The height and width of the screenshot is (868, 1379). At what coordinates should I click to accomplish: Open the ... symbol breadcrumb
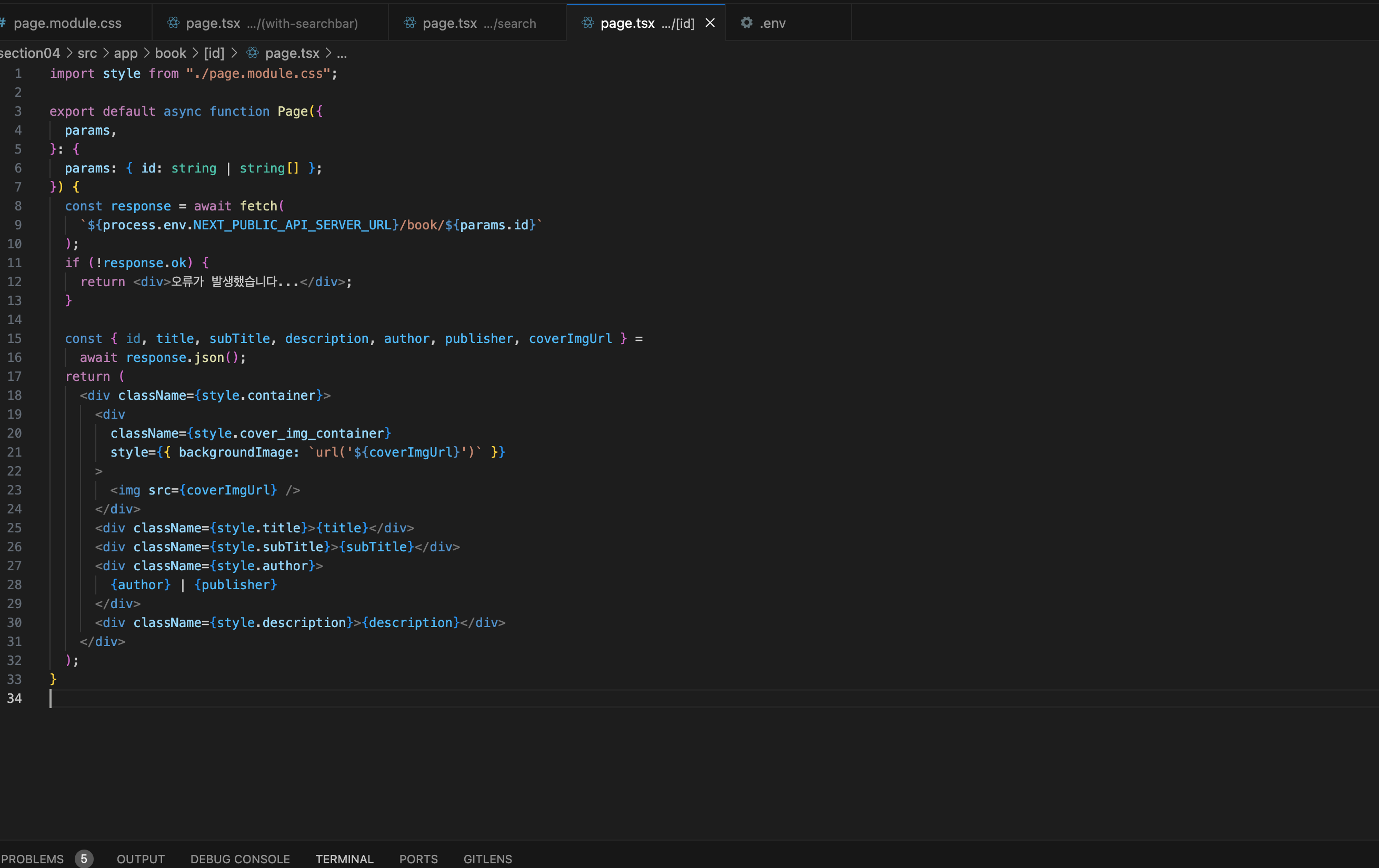point(342,53)
